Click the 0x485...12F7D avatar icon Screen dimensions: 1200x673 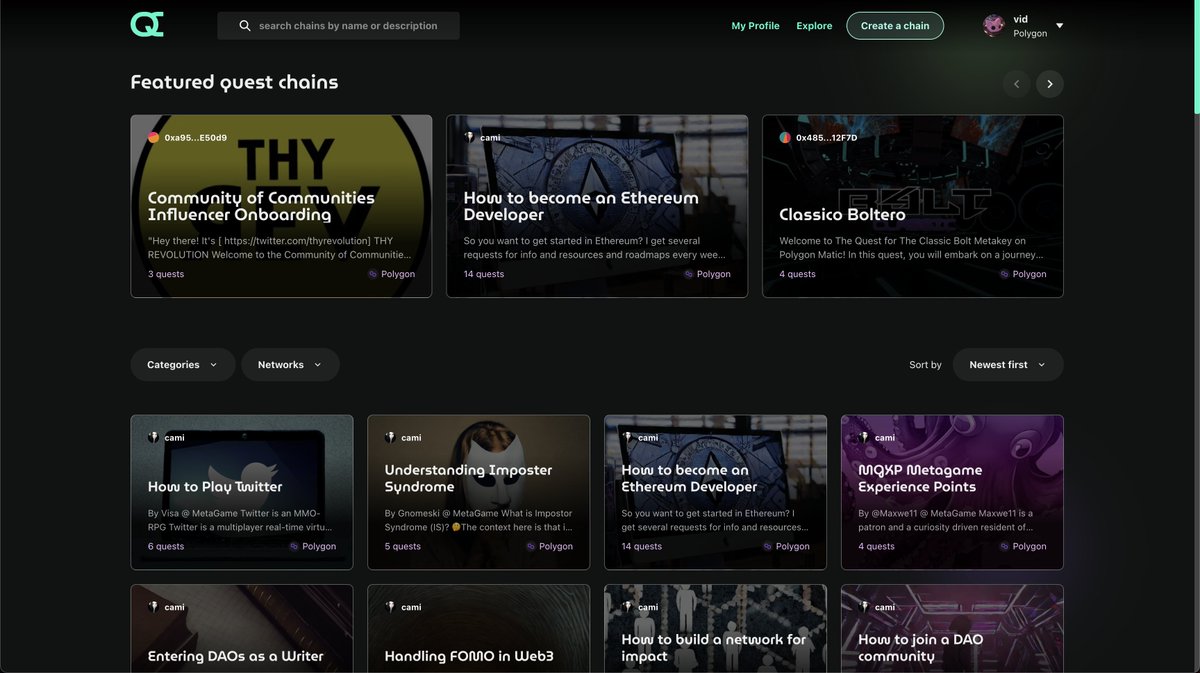click(x=786, y=137)
